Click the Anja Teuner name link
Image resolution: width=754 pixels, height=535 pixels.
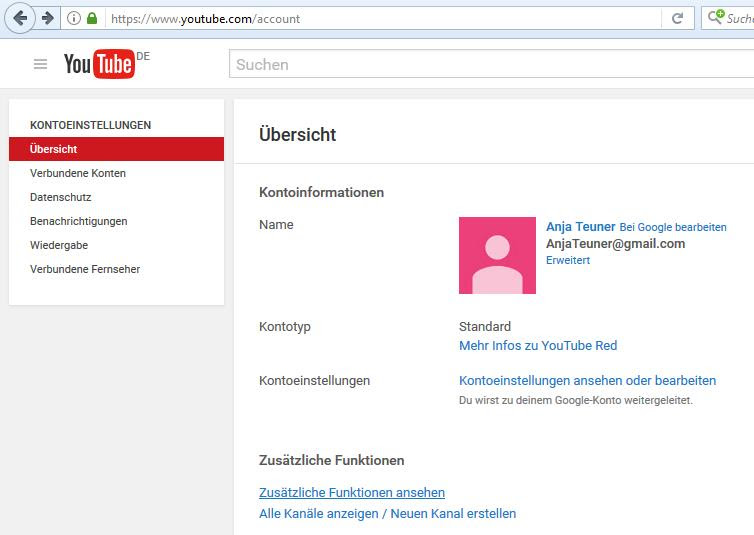coord(580,226)
